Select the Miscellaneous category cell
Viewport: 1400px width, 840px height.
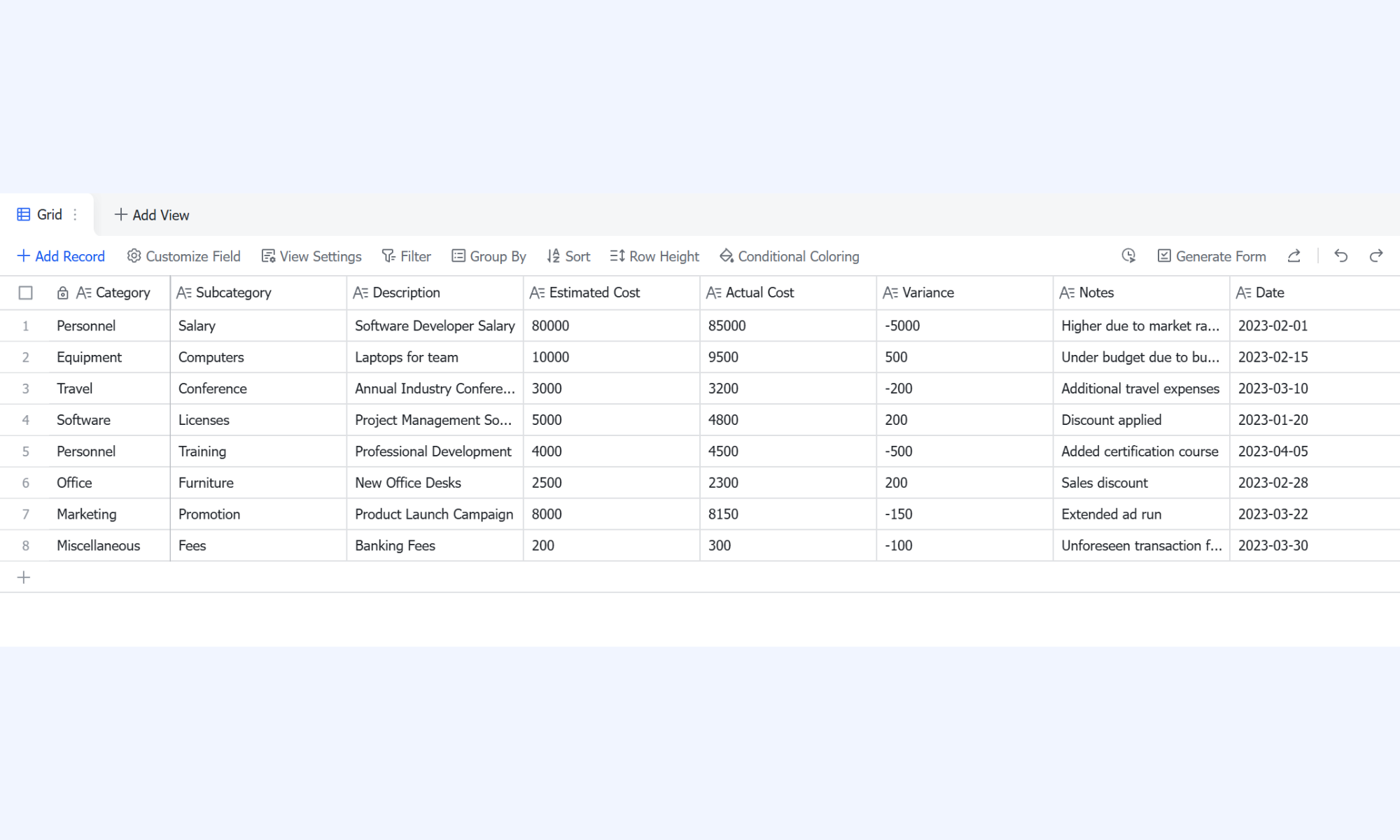point(109,545)
